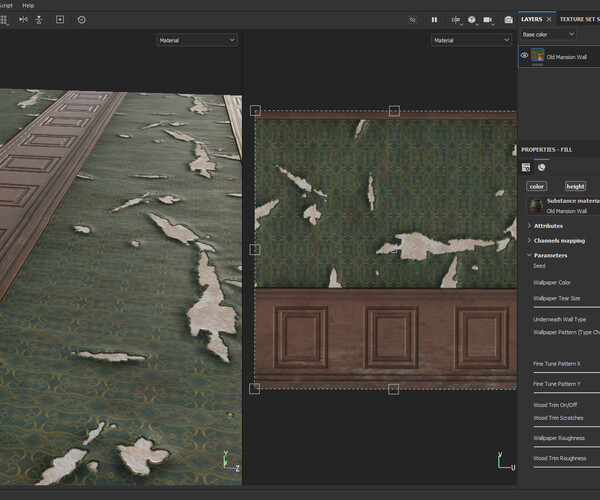Click the horizontal mirror symmetry icon
Screen dimensions: 600x500
point(23,20)
